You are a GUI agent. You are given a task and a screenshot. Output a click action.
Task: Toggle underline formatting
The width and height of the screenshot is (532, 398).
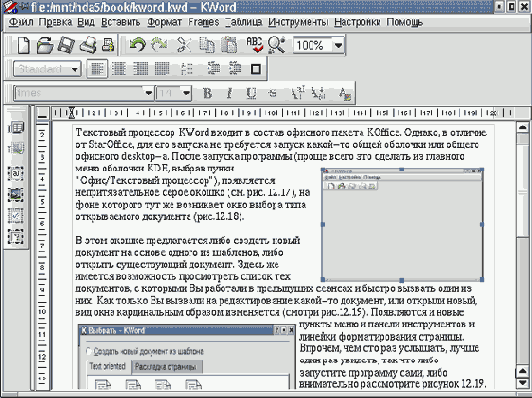(x=251, y=93)
